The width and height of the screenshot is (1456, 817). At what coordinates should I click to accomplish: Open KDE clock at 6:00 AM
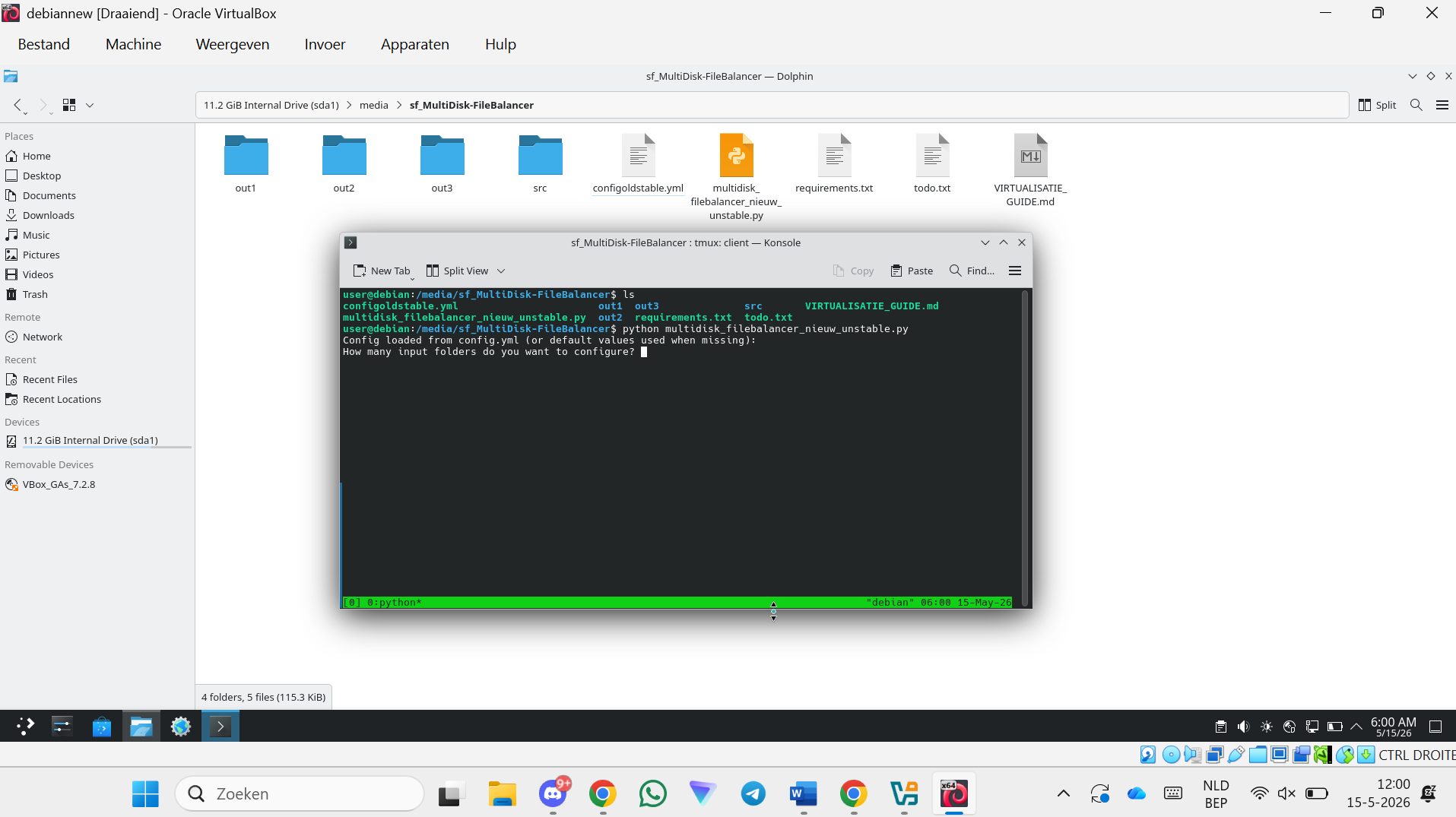1393,727
